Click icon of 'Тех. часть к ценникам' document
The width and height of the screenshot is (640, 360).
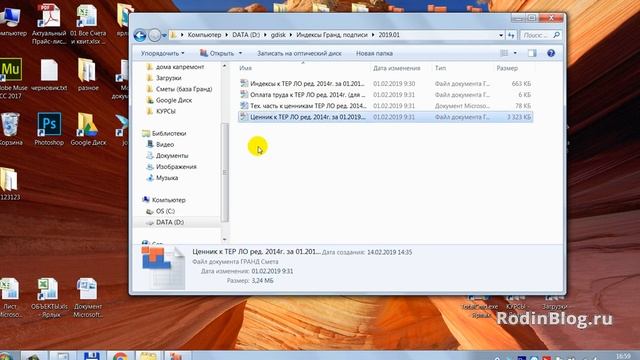coord(244,106)
